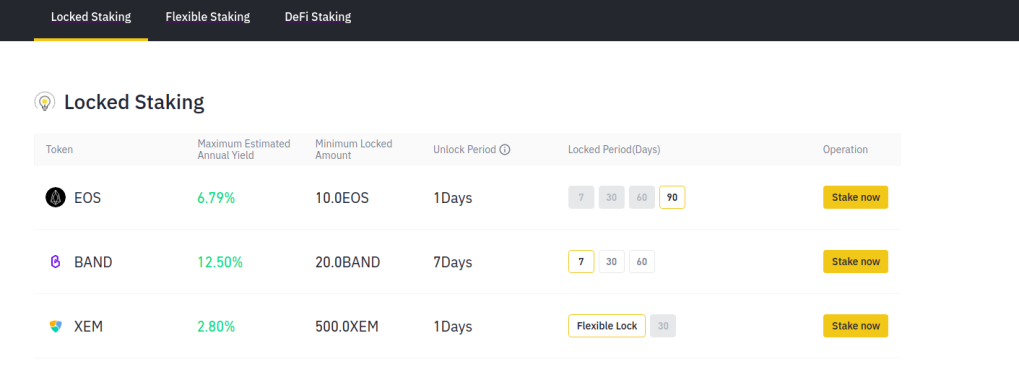The height and width of the screenshot is (367, 1019).
Task: Select the 90-day locked period for EOS
Action: pyautogui.click(x=672, y=197)
